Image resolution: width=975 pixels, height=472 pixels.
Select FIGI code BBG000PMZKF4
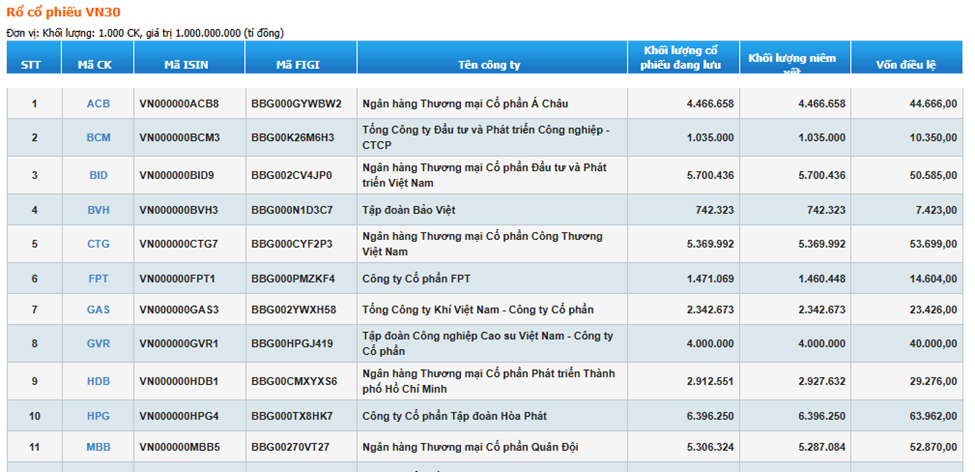coord(293,279)
